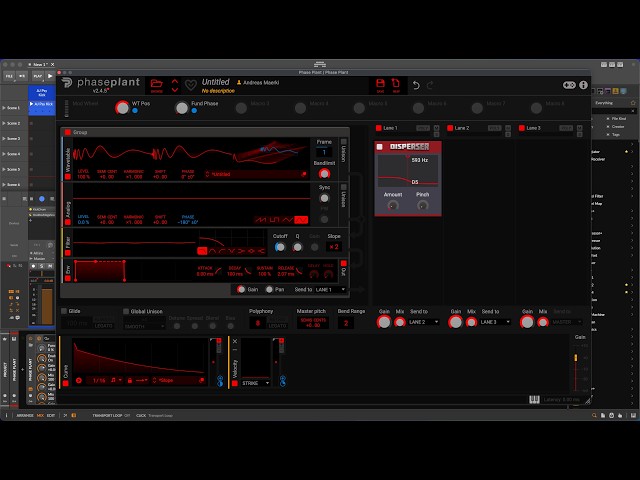Open Lane 1 Send to LANE 2 dropdown

[x=424, y=322]
